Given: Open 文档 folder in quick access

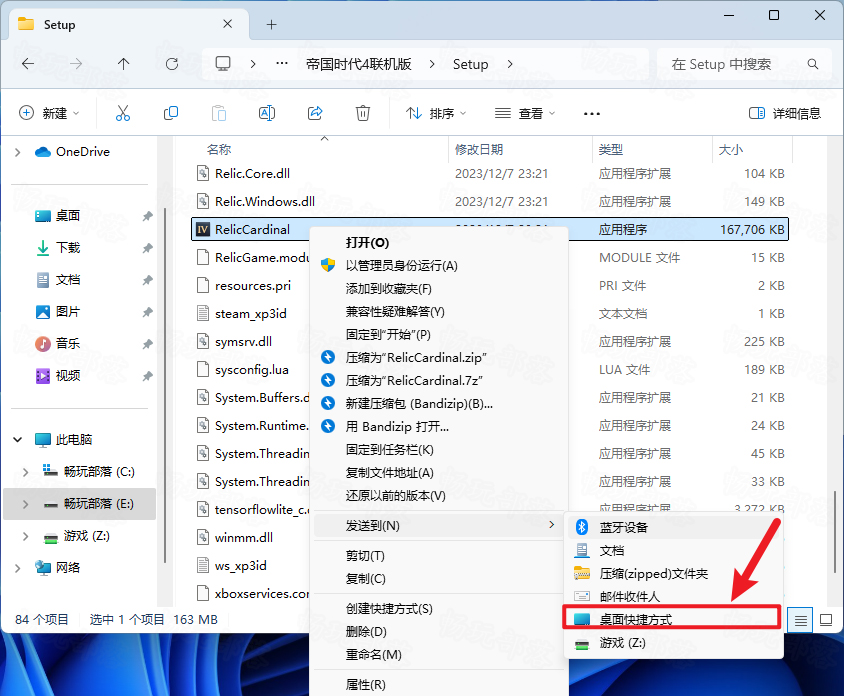Looking at the screenshot, I should point(68,280).
